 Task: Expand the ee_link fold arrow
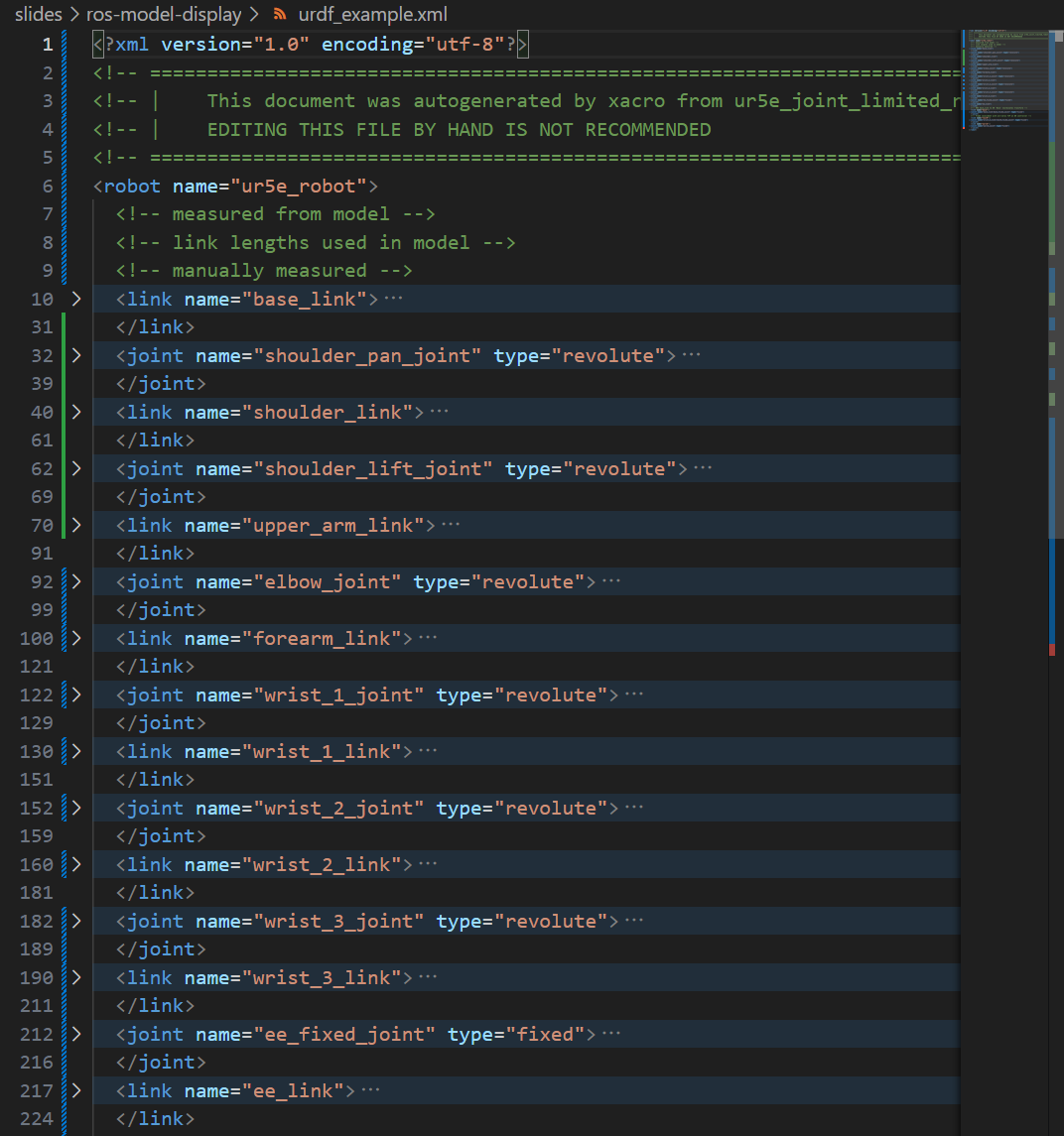coord(76,1090)
